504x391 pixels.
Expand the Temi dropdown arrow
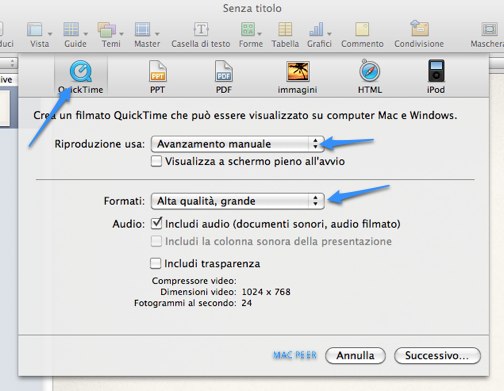[121, 34]
